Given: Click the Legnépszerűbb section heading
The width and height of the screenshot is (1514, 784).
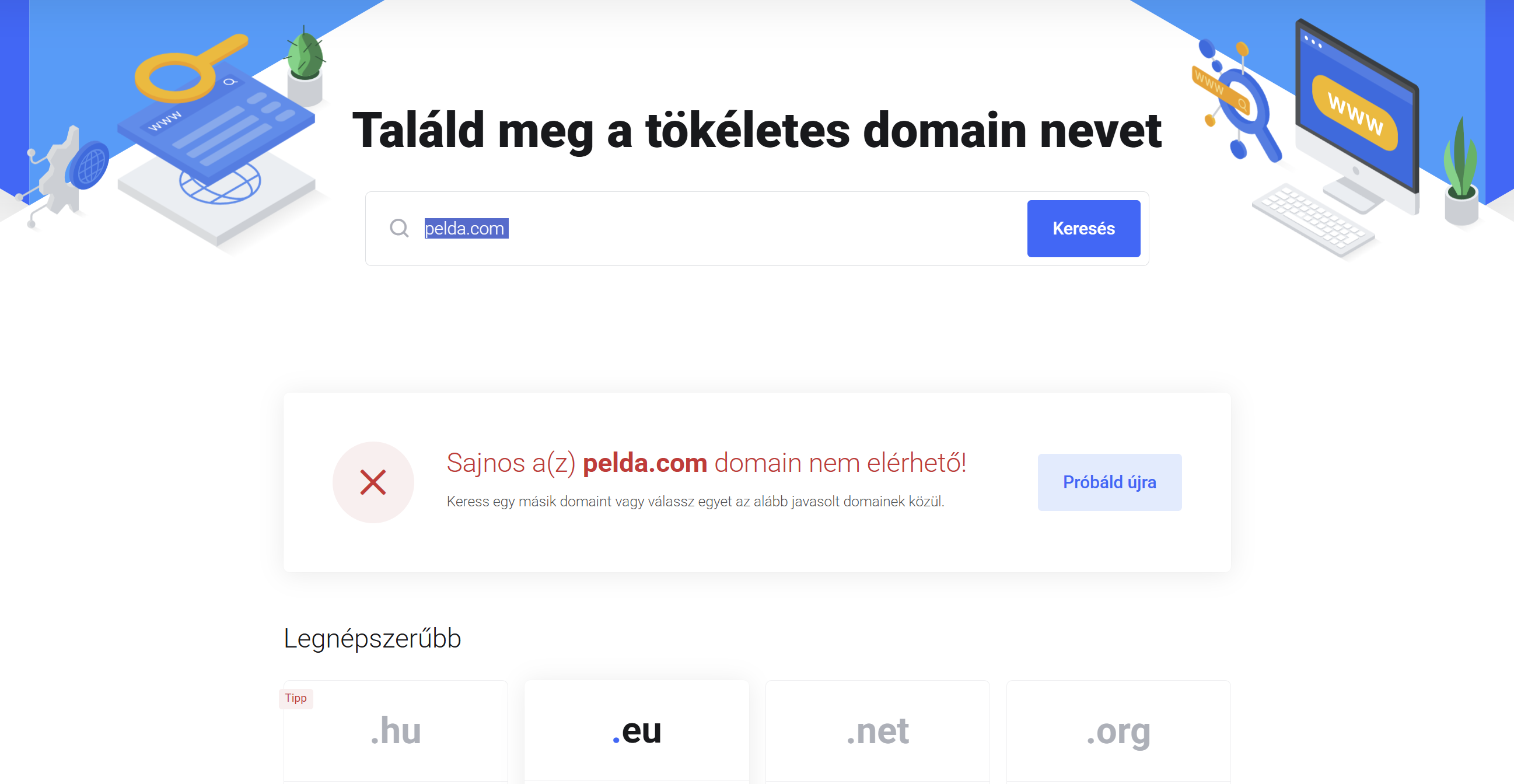Looking at the screenshot, I should click(x=372, y=638).
